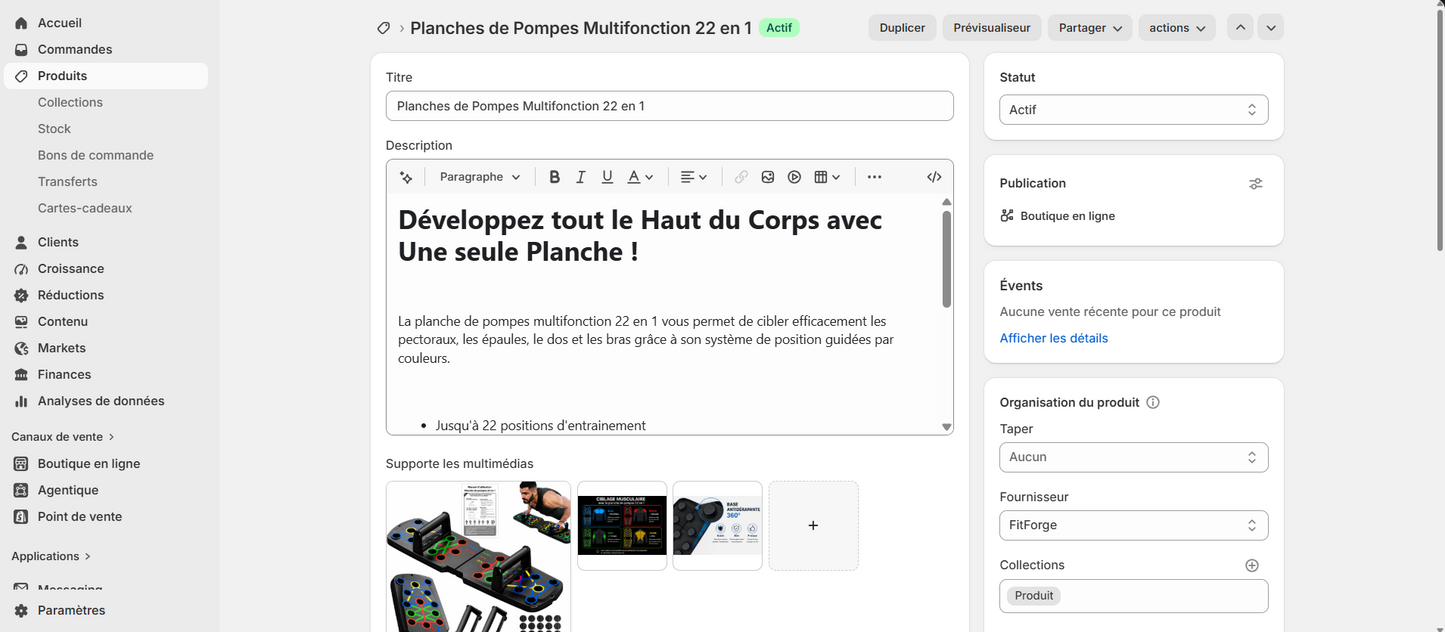Viewport: 1445px width, 632px height.
Task: Click the AI sparkle icon in editor toolbar
Action: point(406,177)
